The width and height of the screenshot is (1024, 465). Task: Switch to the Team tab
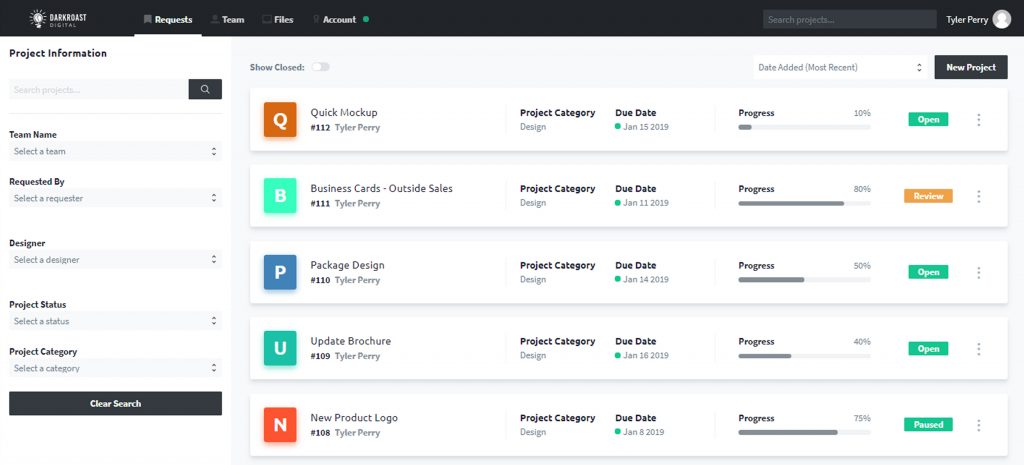227,20
